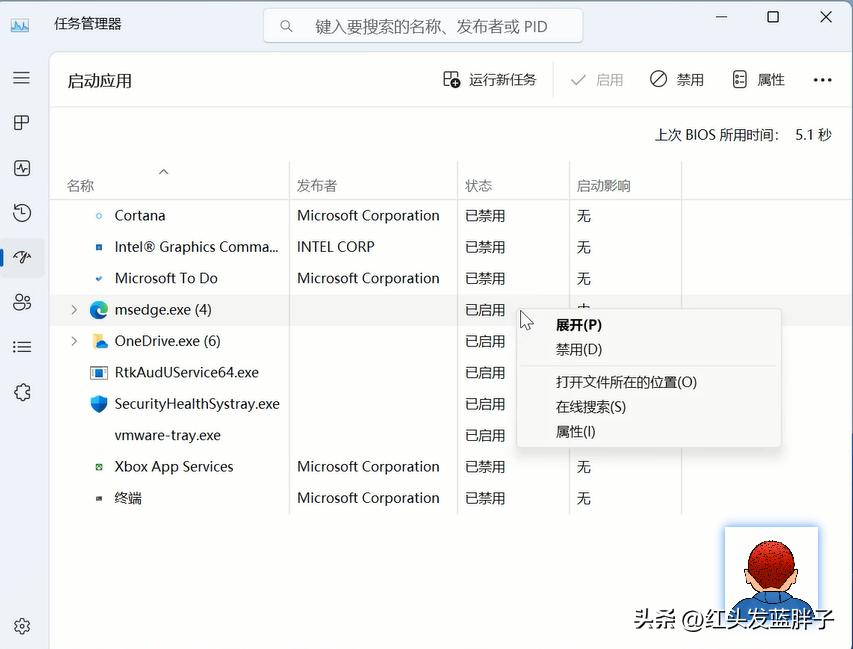Open the Details panel in the sidebar

[22, 346]
